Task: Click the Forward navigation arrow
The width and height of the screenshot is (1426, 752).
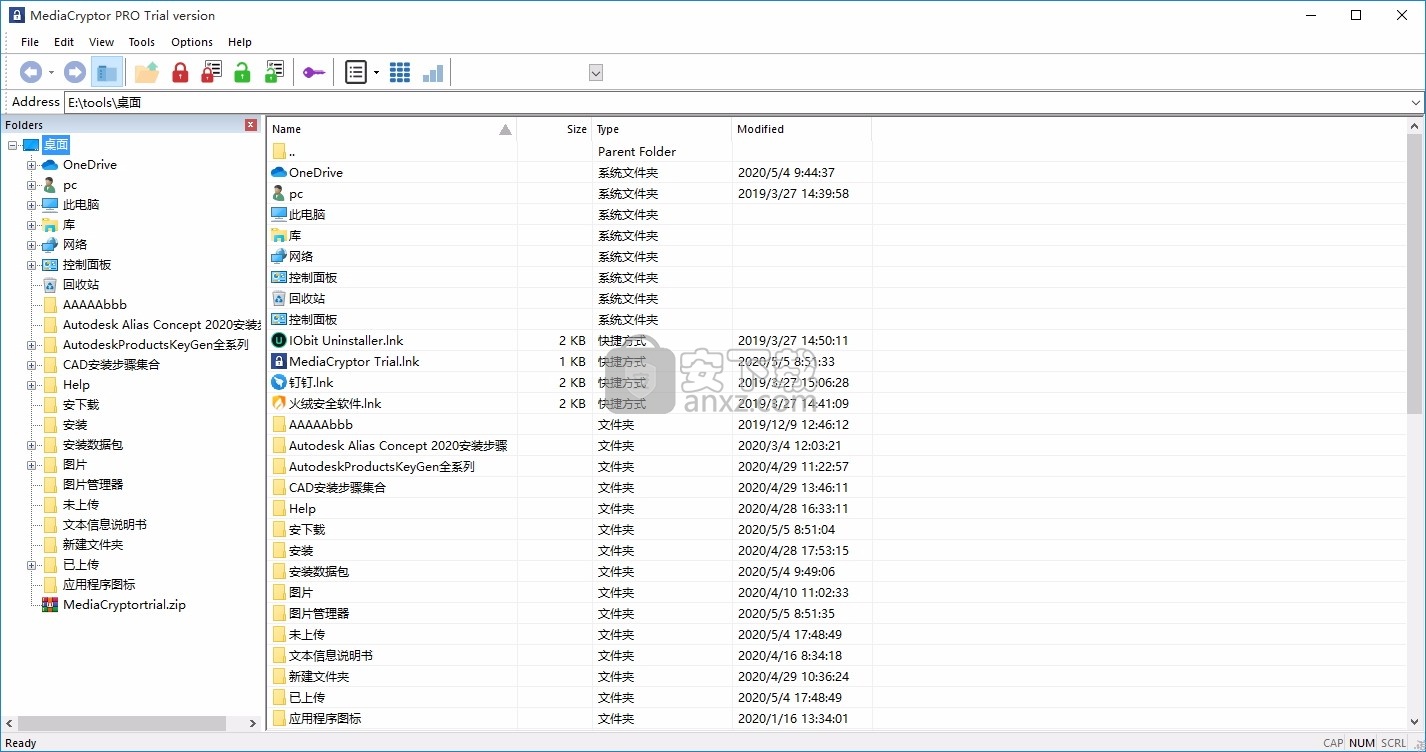Action: click(75, 72)
